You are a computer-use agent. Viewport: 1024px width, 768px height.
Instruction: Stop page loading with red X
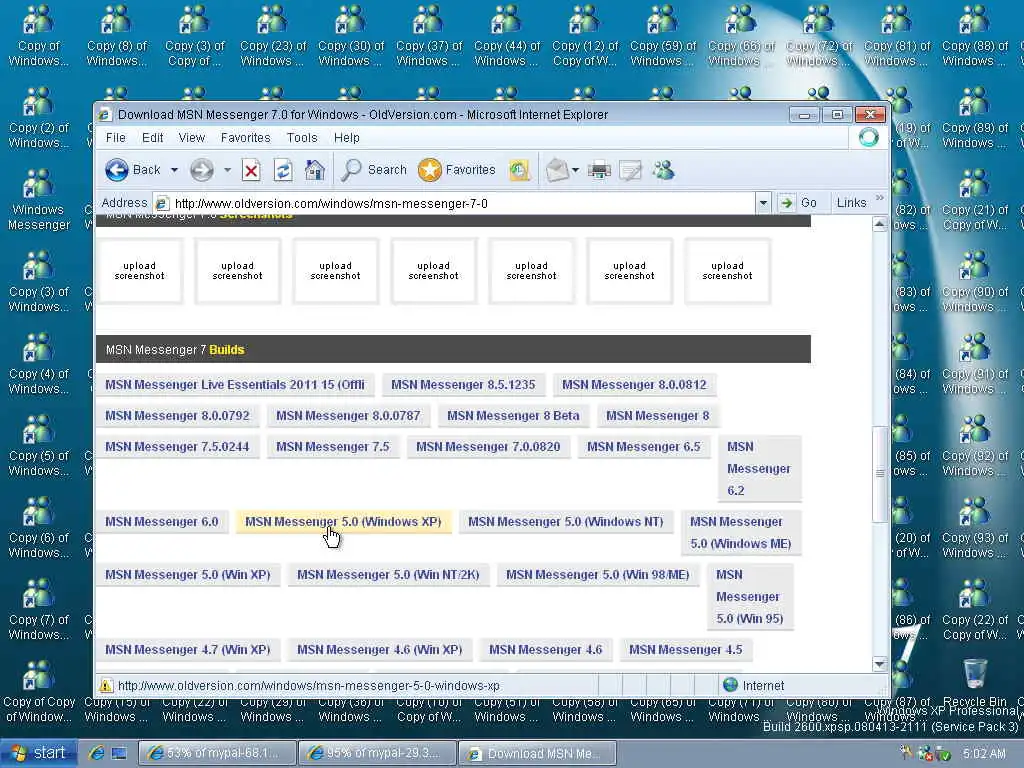point(251,170)
